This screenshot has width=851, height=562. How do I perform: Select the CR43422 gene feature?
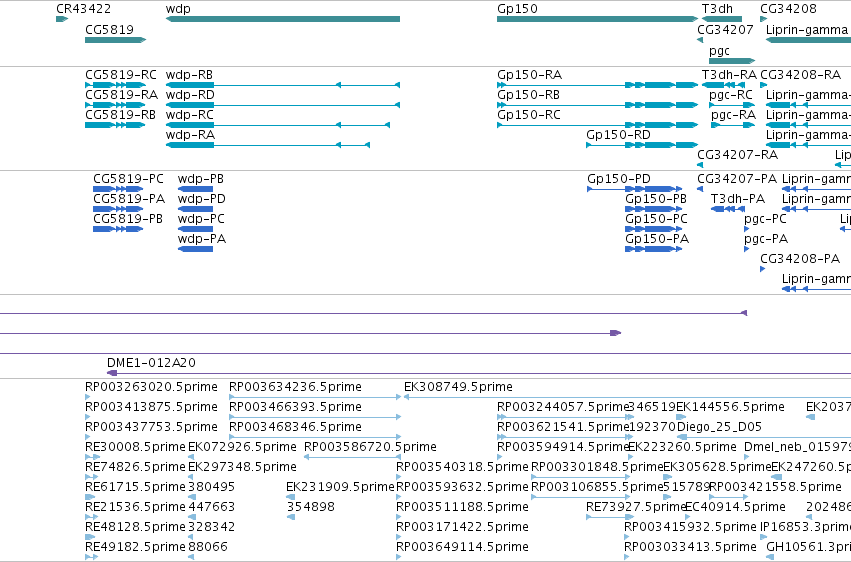tap(62, 19)
